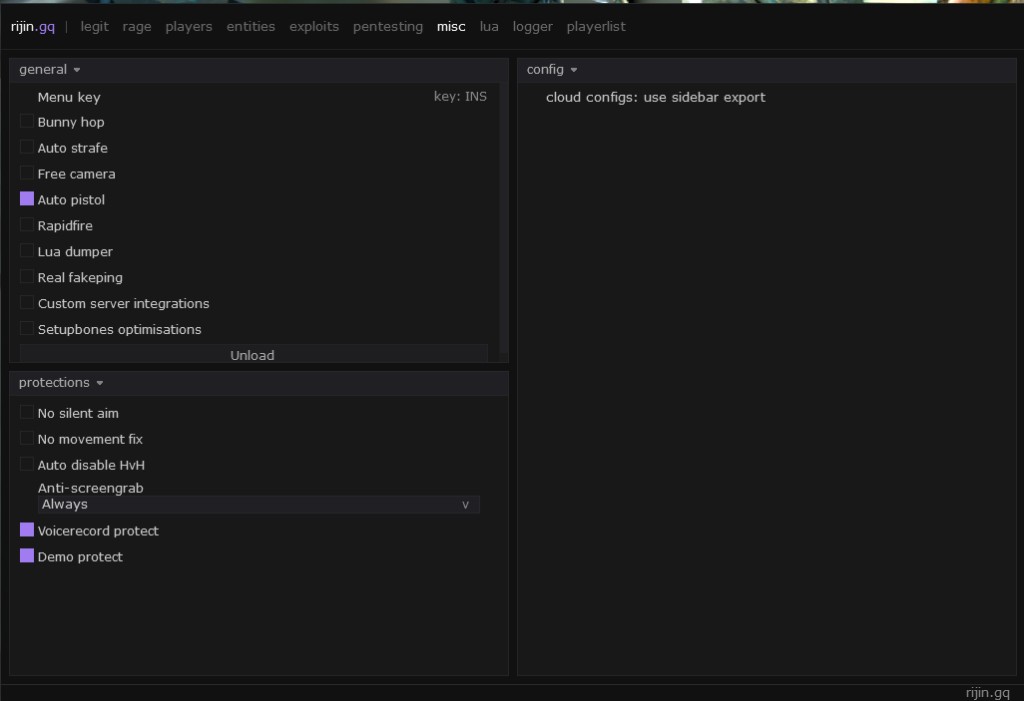
Task: Expand the config section arrow
Action: (x=574, y=70)
